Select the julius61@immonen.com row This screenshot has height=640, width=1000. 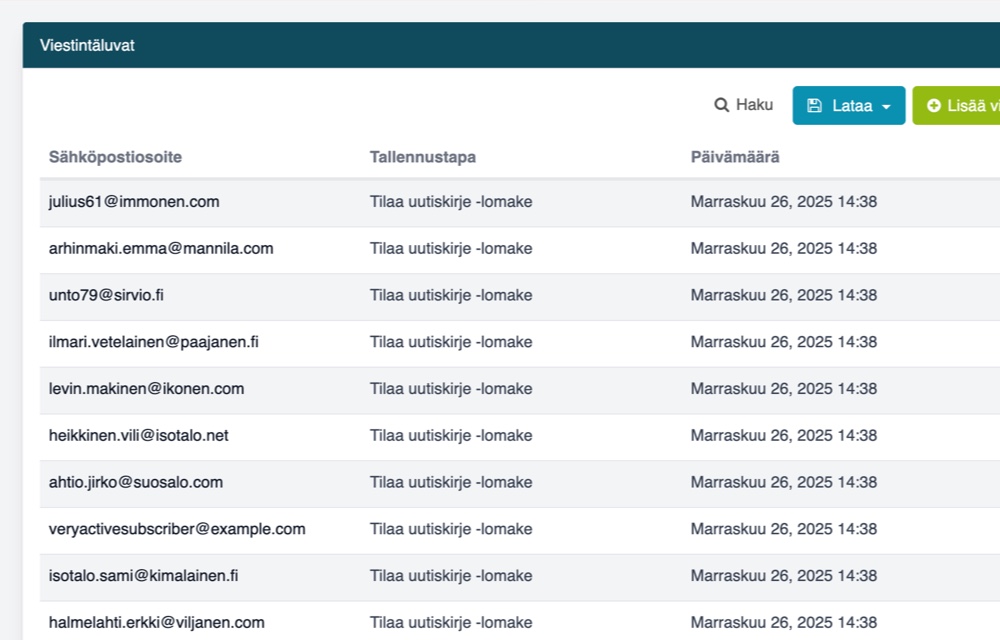[x=134, y=202]
